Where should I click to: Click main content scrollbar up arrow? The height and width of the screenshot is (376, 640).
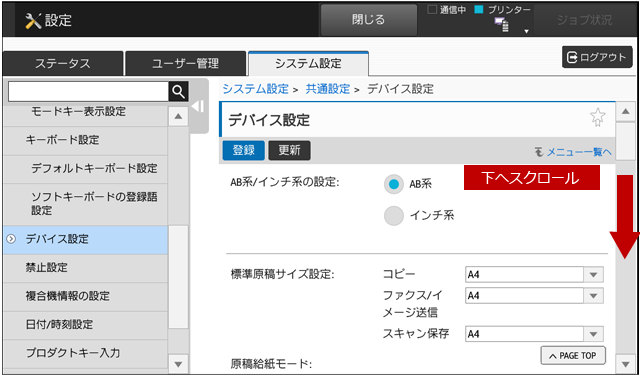pyautogui.click(x=625, y=111)
